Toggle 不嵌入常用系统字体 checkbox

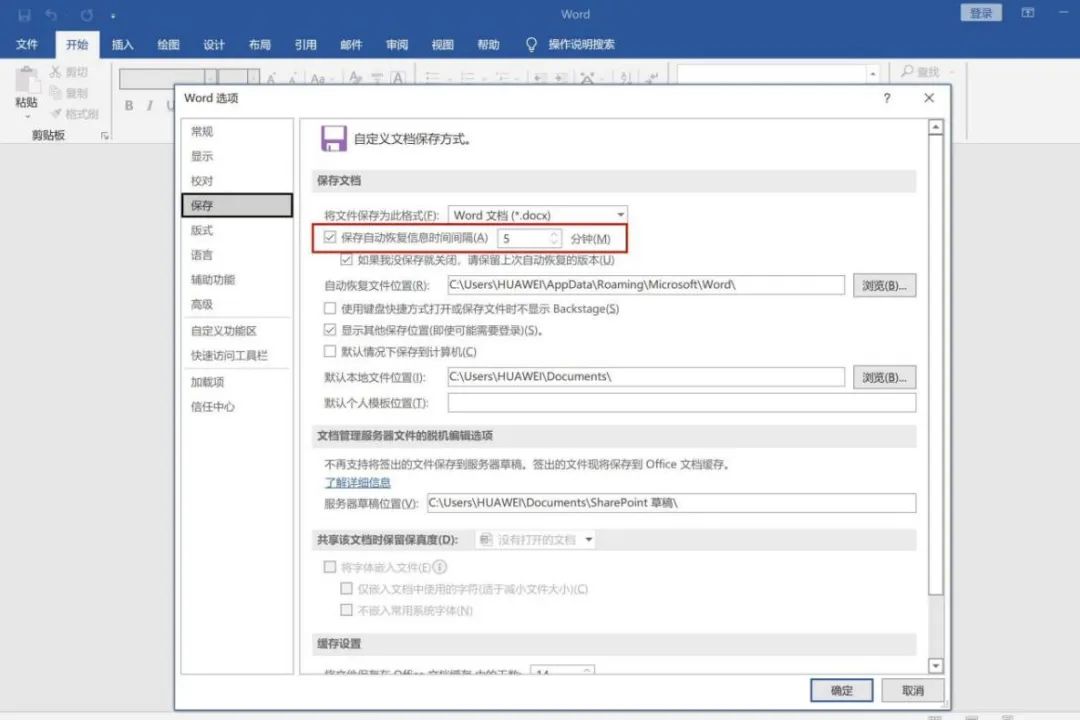click(346, 610)
